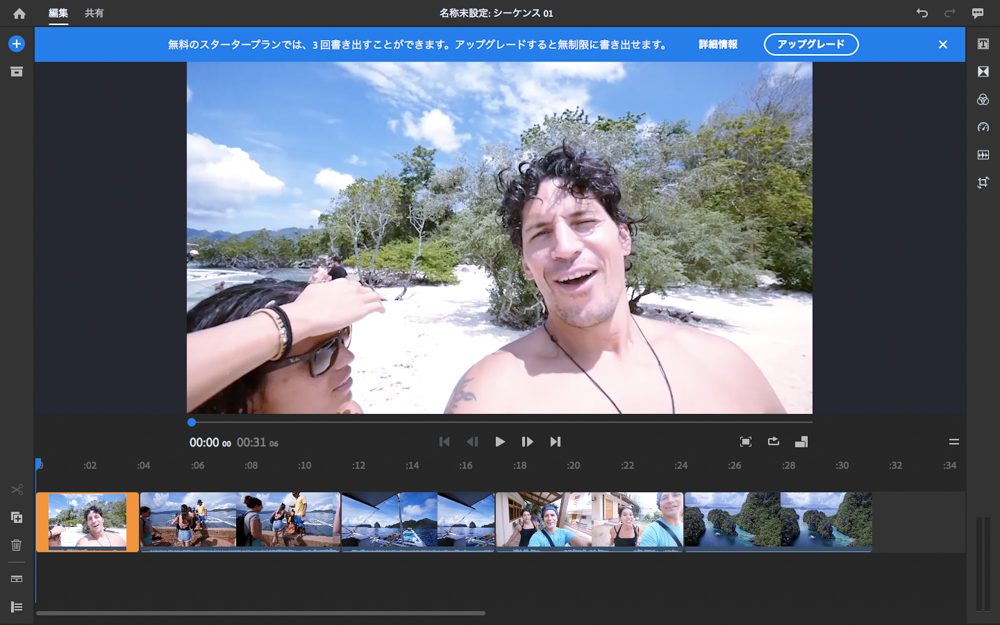Click the :10 mark on ruler

(305, 466)
